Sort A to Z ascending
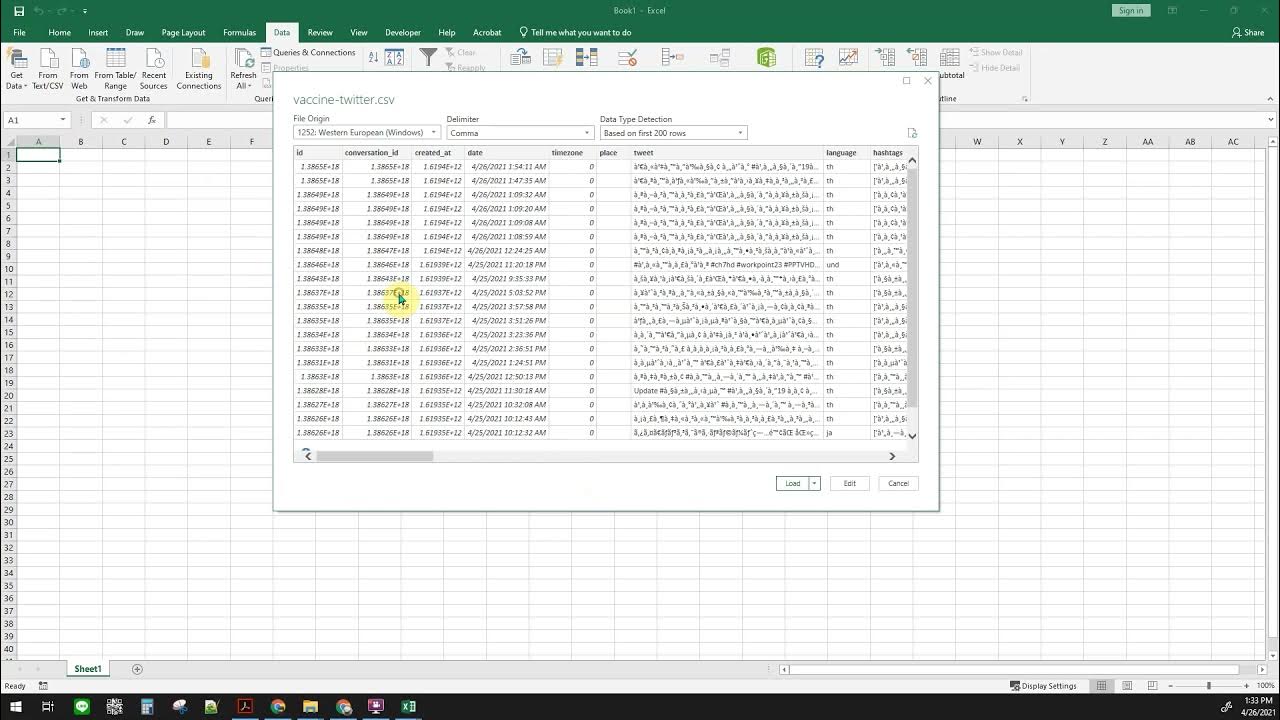Image resolution: width=1280 pixels, height=720 pixels. [373, 57]
